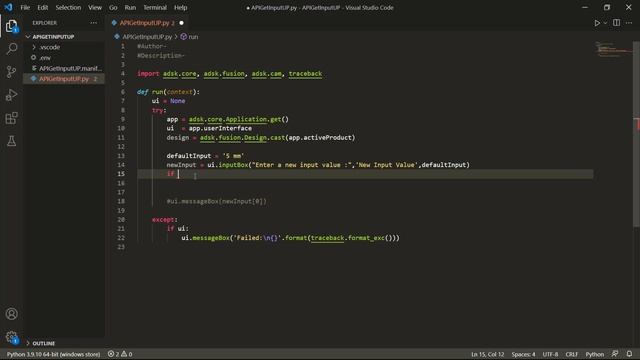
Task: Click commented ui.messageBox on line 18
Action: [216, 201]
